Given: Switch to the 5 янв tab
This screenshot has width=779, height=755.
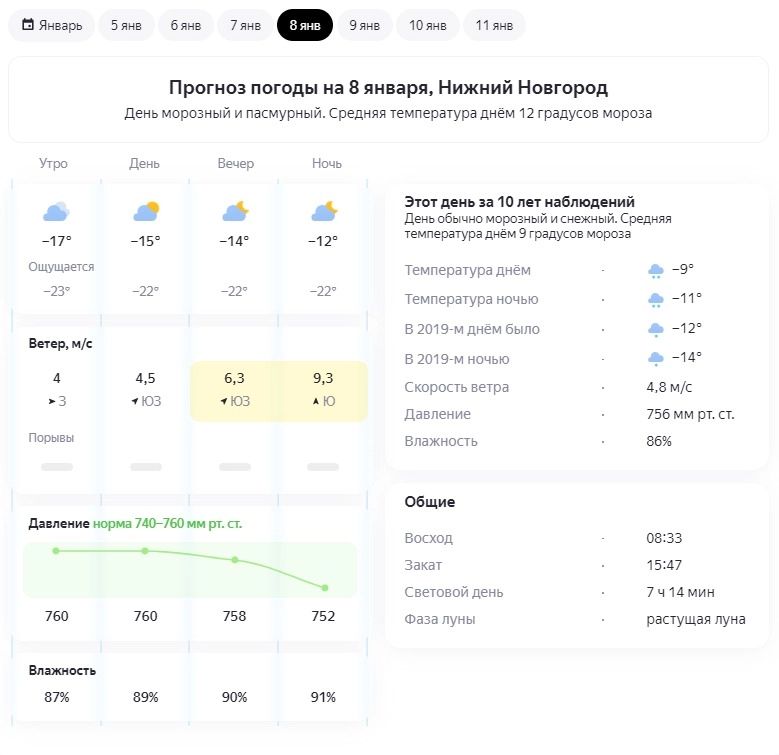Looking at the screenshot, I should click(x=126, y=25).
